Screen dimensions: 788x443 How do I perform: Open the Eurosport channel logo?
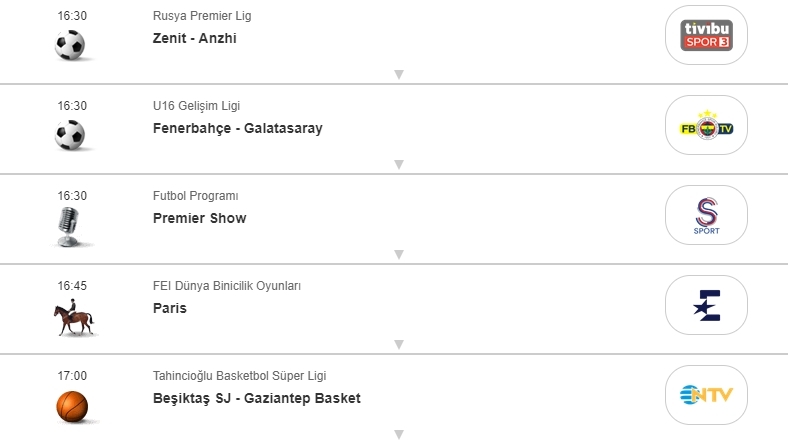[706, 305]
